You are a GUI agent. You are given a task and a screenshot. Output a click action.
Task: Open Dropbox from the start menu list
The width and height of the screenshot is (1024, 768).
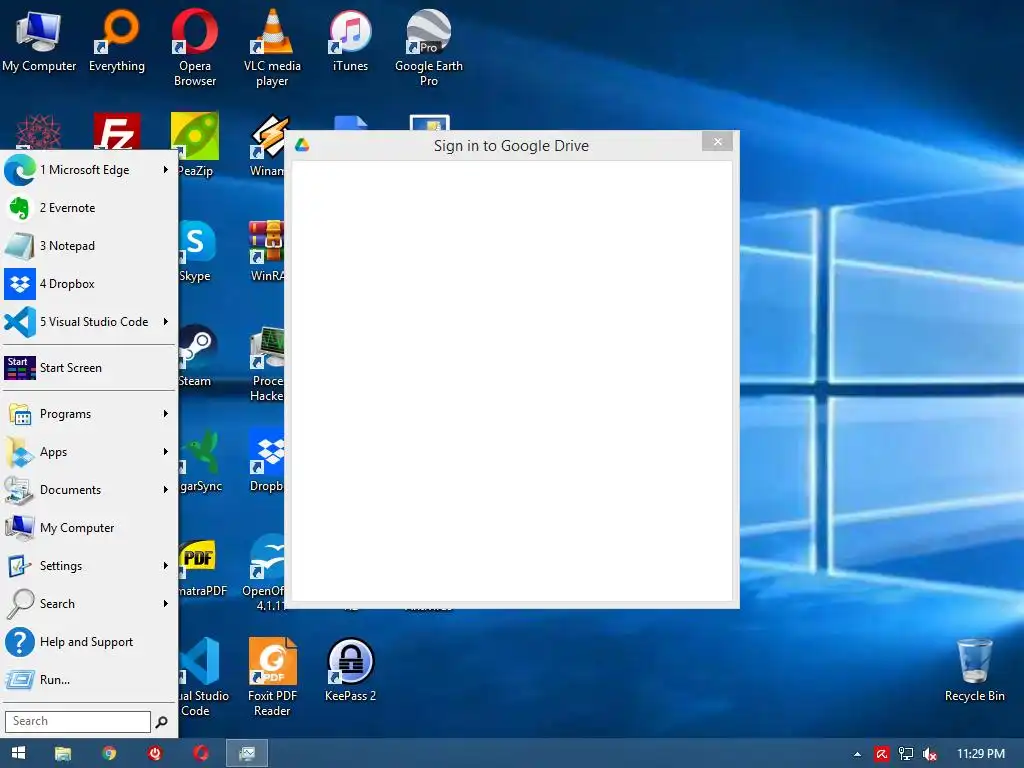pyautogui.click(x=89, y=283)
